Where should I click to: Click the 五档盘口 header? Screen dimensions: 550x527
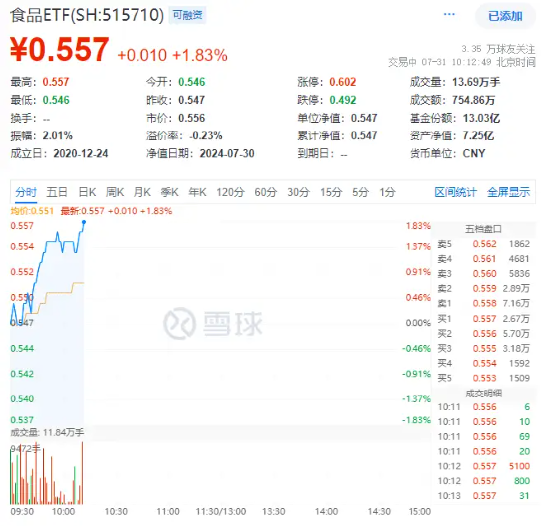click(483, 229)
